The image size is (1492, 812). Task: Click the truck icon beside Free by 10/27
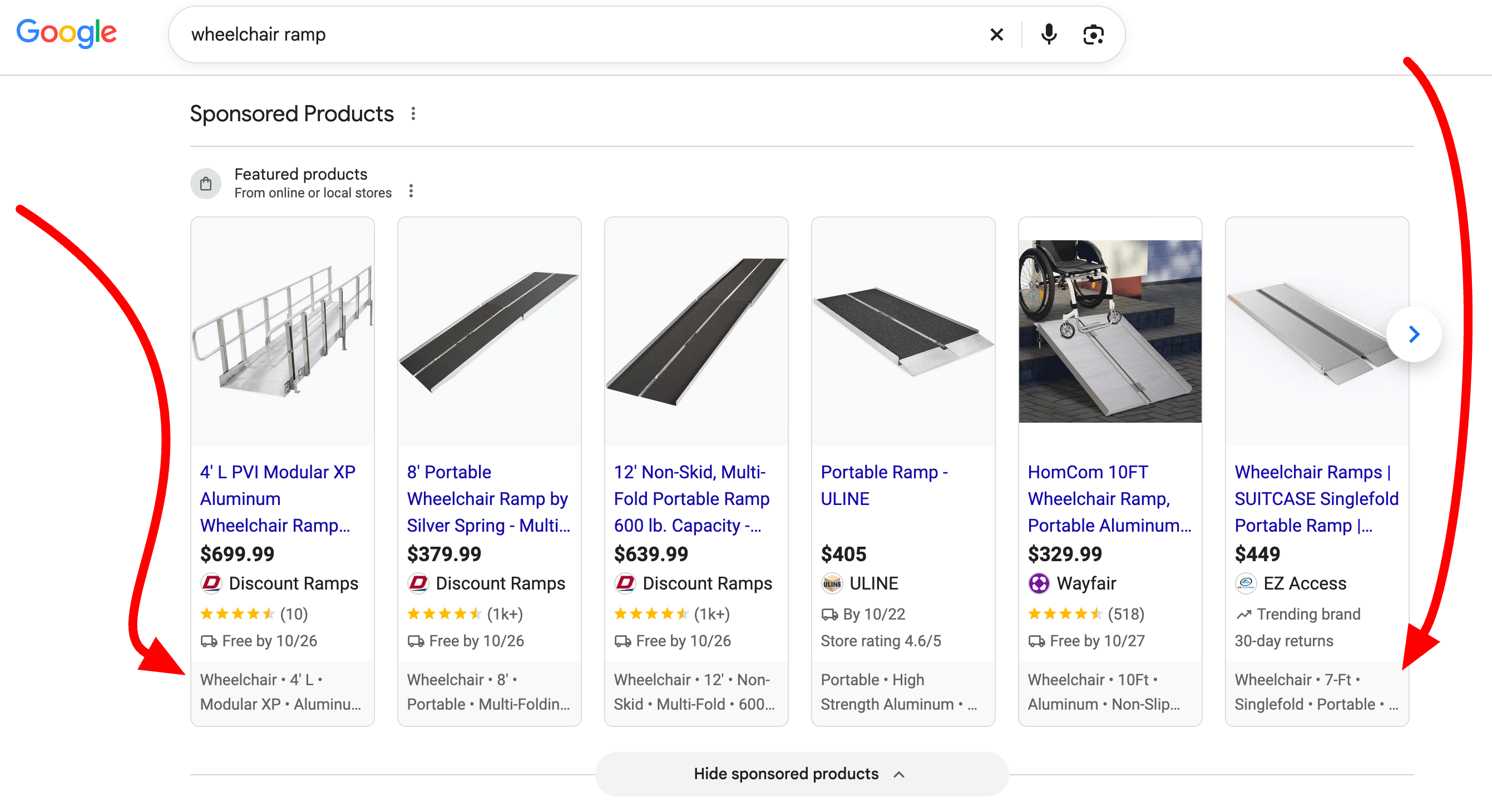(1036, 641)
